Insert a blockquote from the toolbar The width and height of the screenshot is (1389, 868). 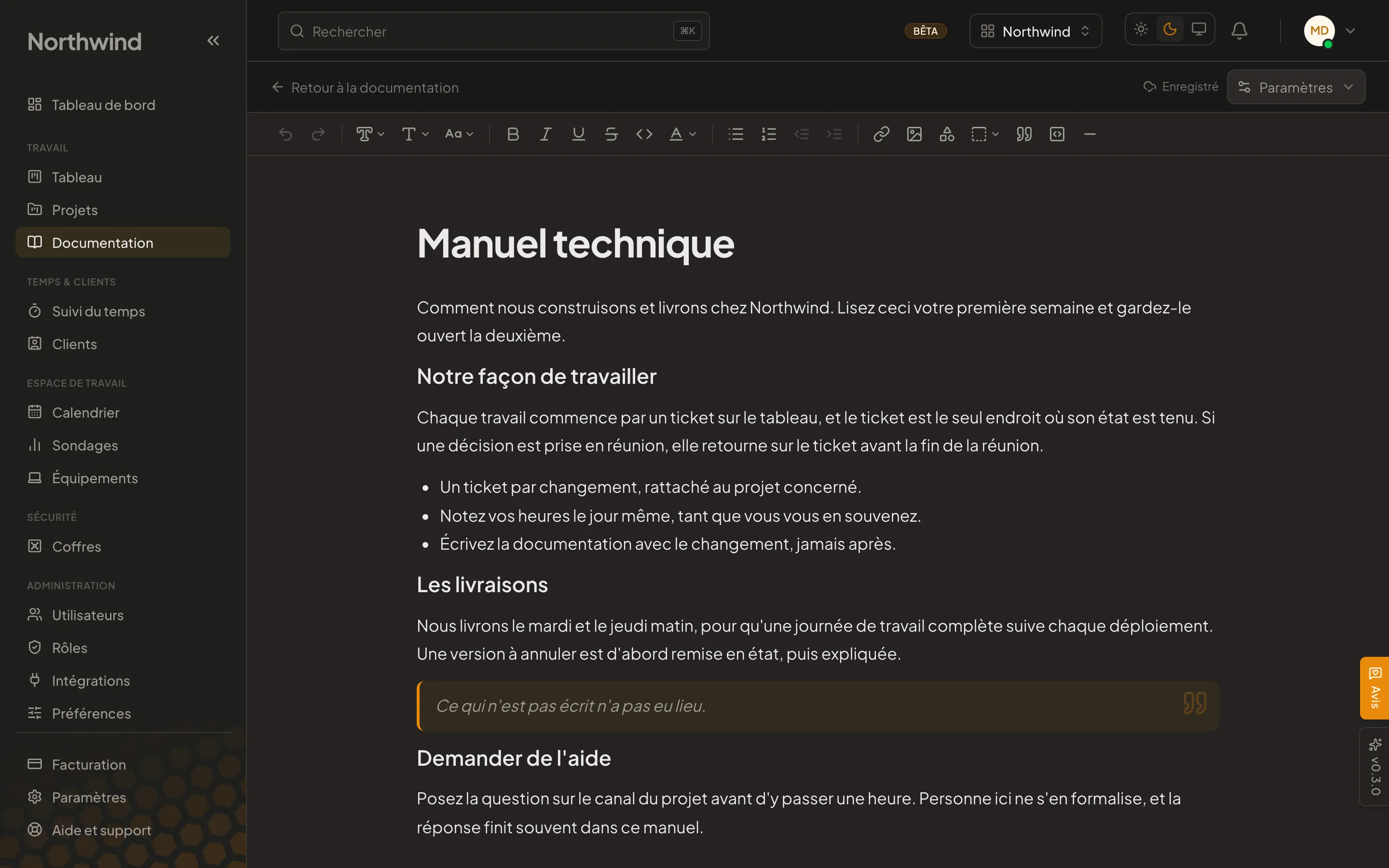[1024, 135]
